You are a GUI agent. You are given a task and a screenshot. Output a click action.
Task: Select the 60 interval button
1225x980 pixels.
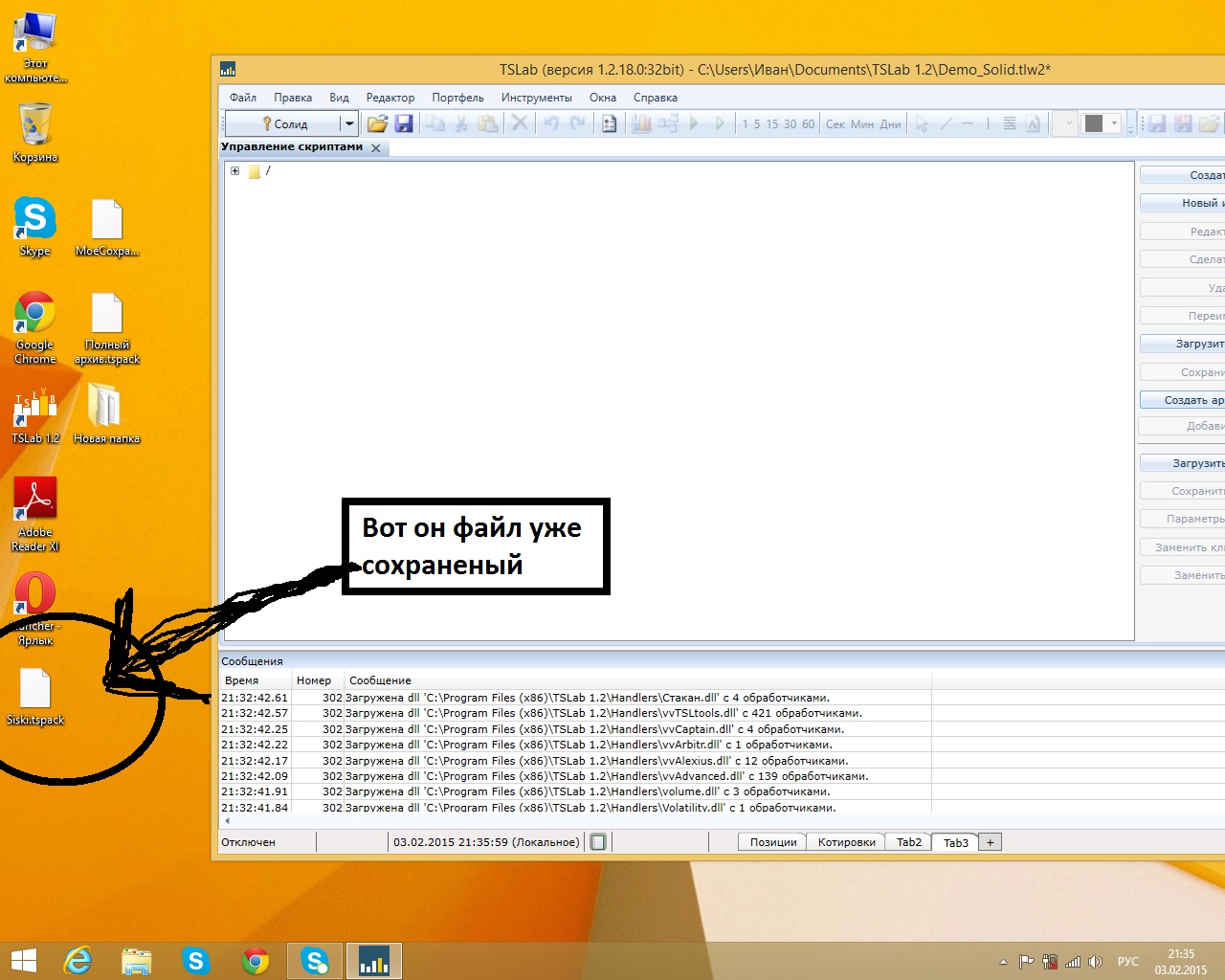(809, 124)
